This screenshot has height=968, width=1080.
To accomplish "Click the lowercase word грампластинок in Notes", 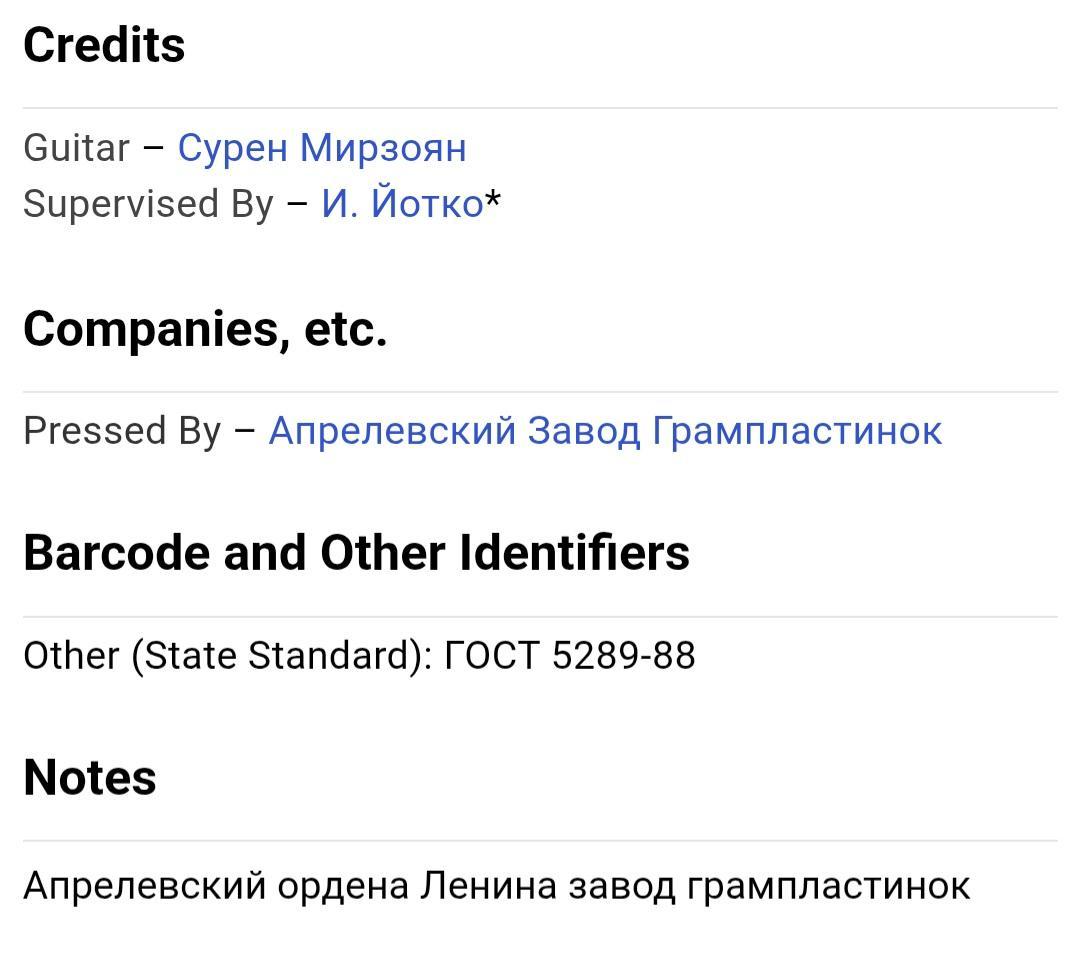I will (828, 886).
